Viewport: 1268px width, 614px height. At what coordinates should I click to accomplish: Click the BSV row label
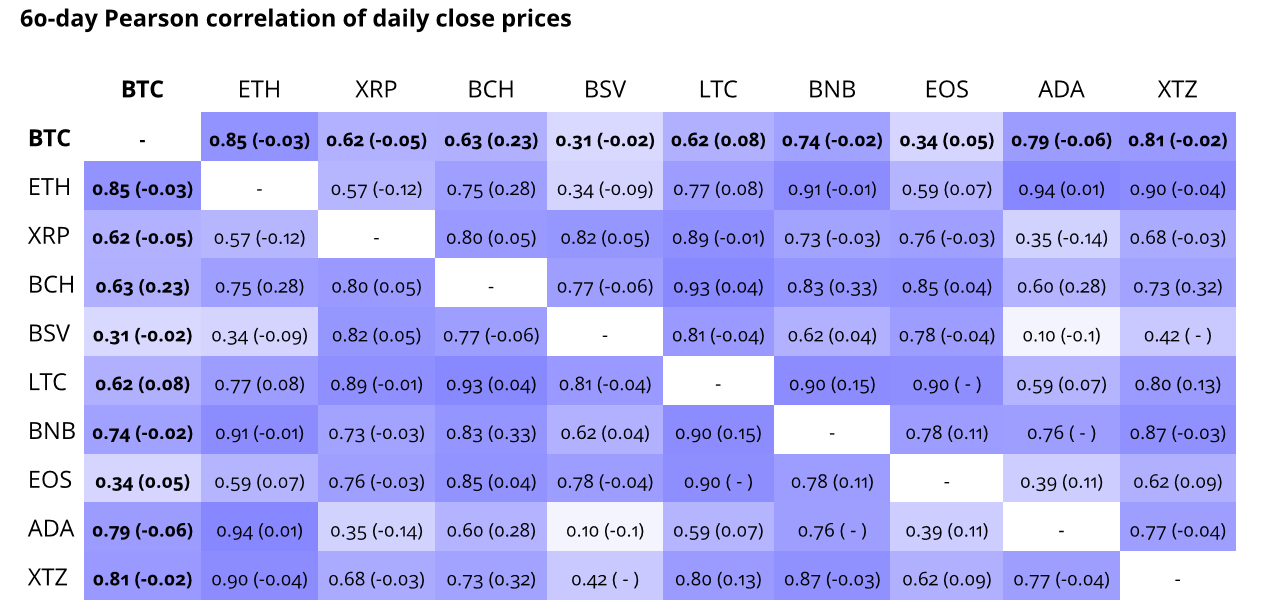pyautogui.click(x=50, y=333)
